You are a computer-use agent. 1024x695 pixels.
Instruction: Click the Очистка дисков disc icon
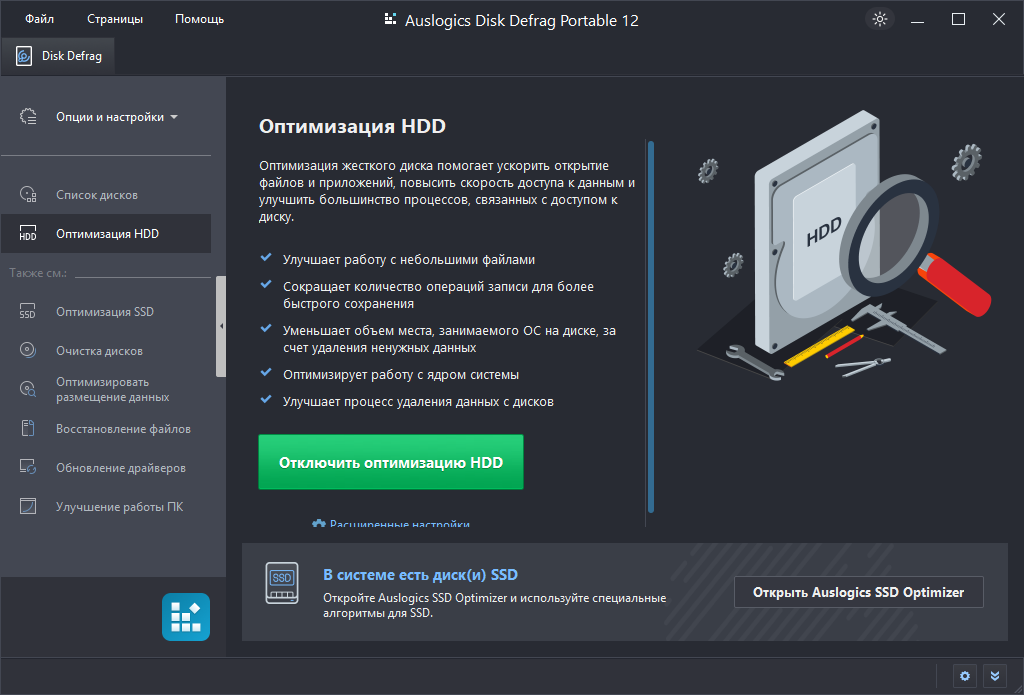pyautogui.click(x=27, y=350)
